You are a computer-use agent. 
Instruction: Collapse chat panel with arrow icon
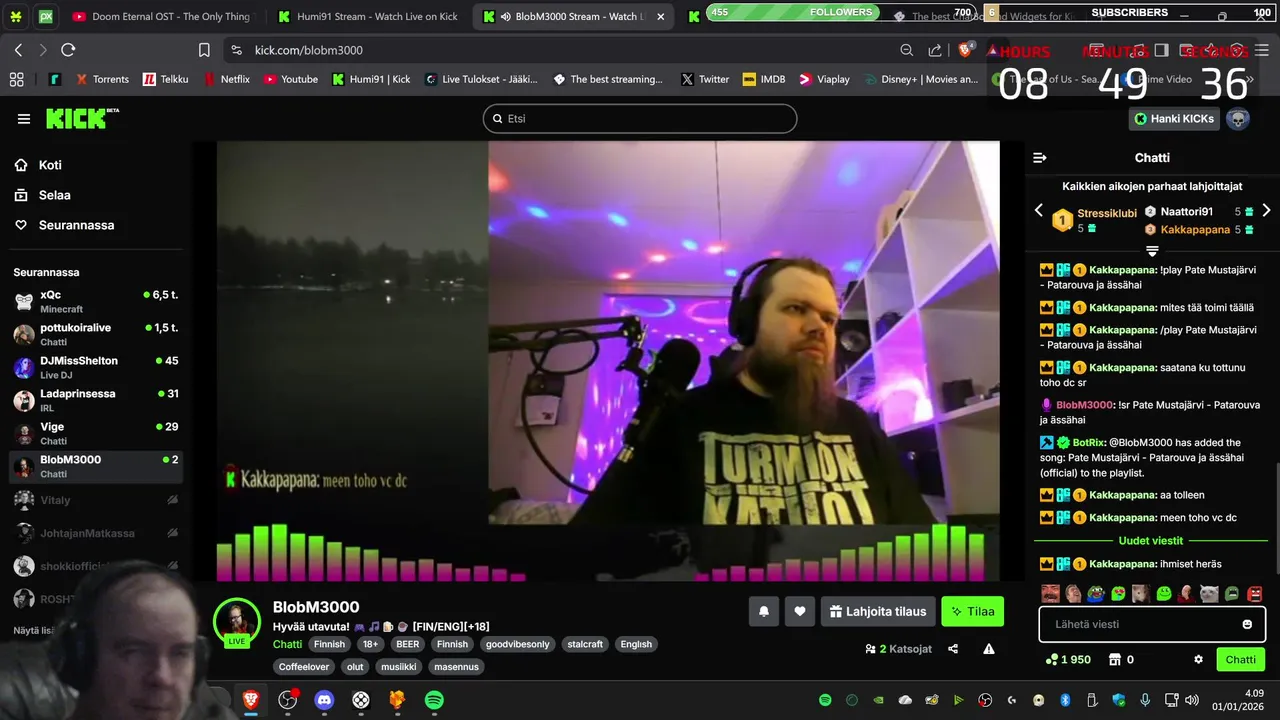click(1040, 158)
